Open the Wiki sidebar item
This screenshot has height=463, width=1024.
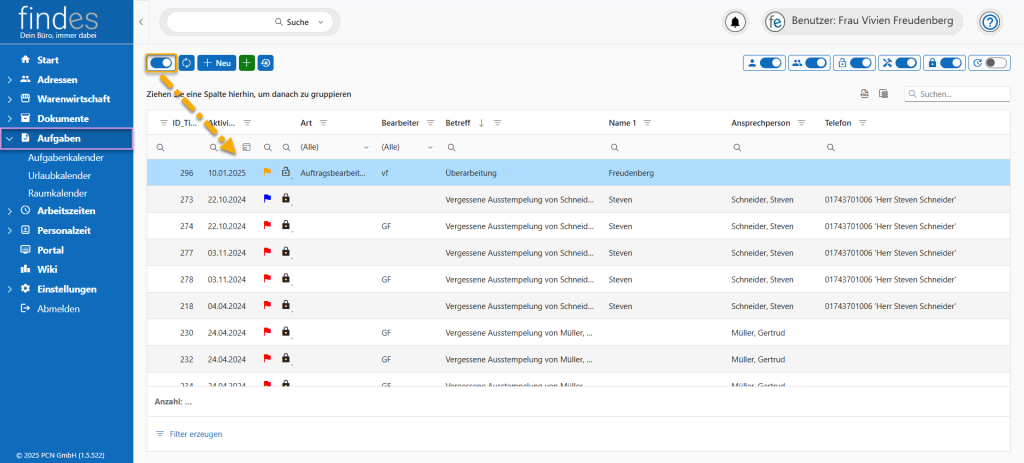tap(47, 269)
